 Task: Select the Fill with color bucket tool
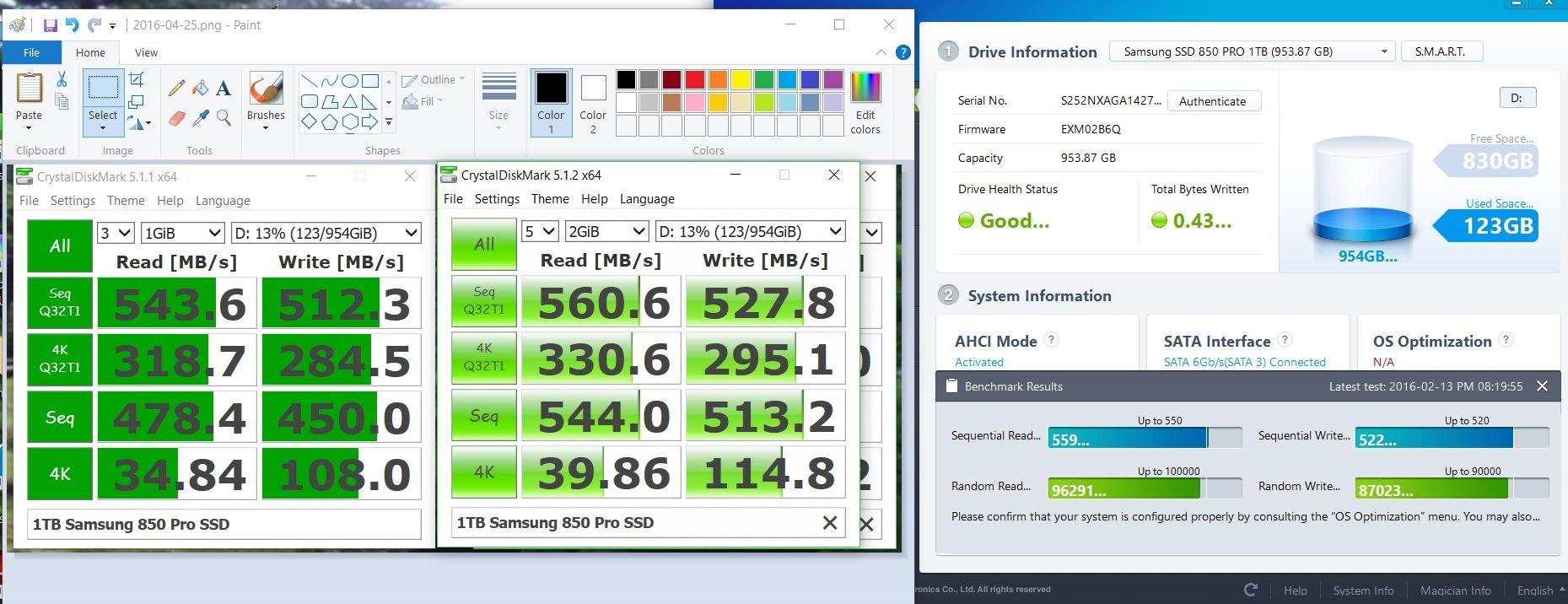click(x=200, y=88)
